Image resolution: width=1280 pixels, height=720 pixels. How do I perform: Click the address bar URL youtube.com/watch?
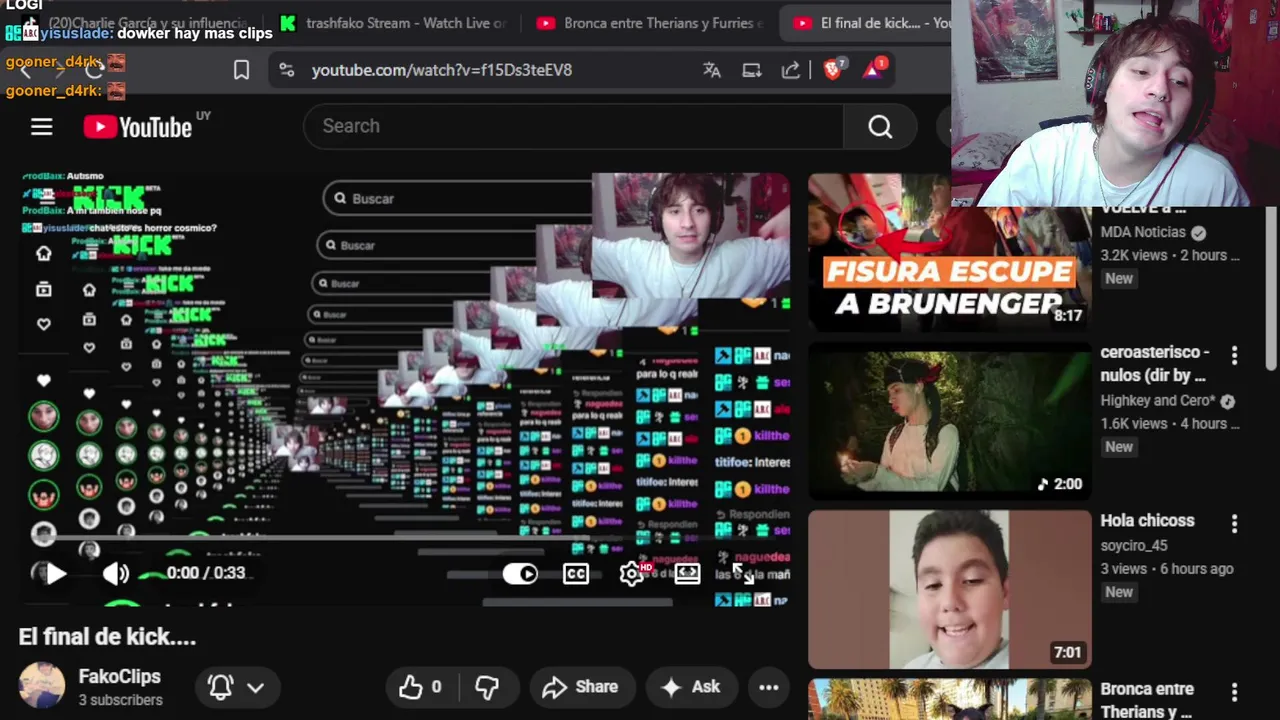[x=442, y=70]
